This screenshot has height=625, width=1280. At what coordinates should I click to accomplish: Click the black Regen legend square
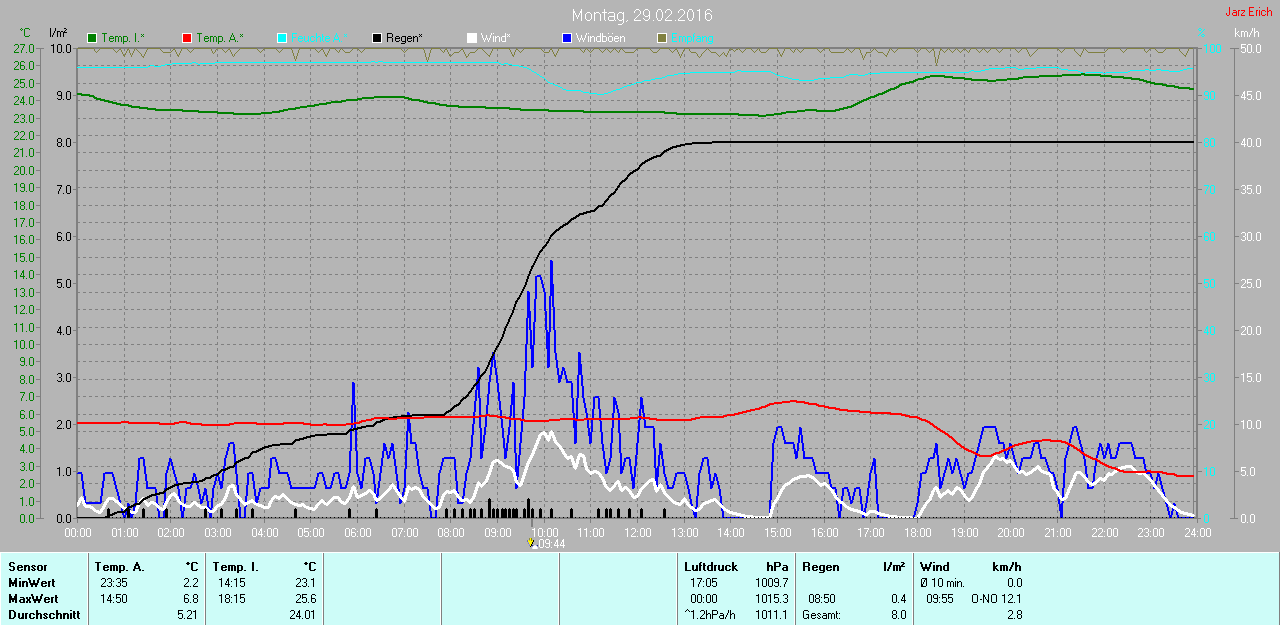click(x=377, y=38)
